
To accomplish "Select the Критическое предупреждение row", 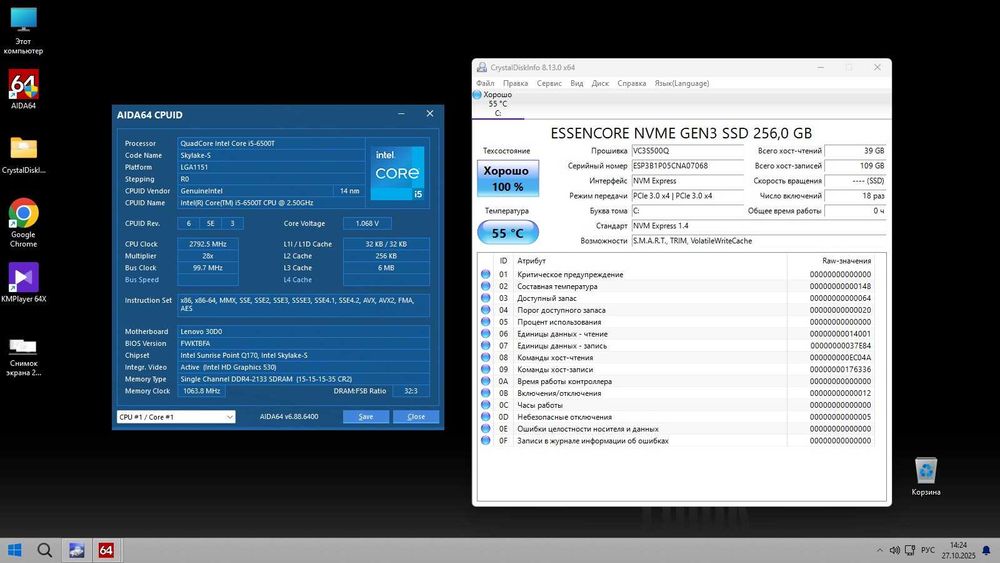I will (x=676, y=274).
